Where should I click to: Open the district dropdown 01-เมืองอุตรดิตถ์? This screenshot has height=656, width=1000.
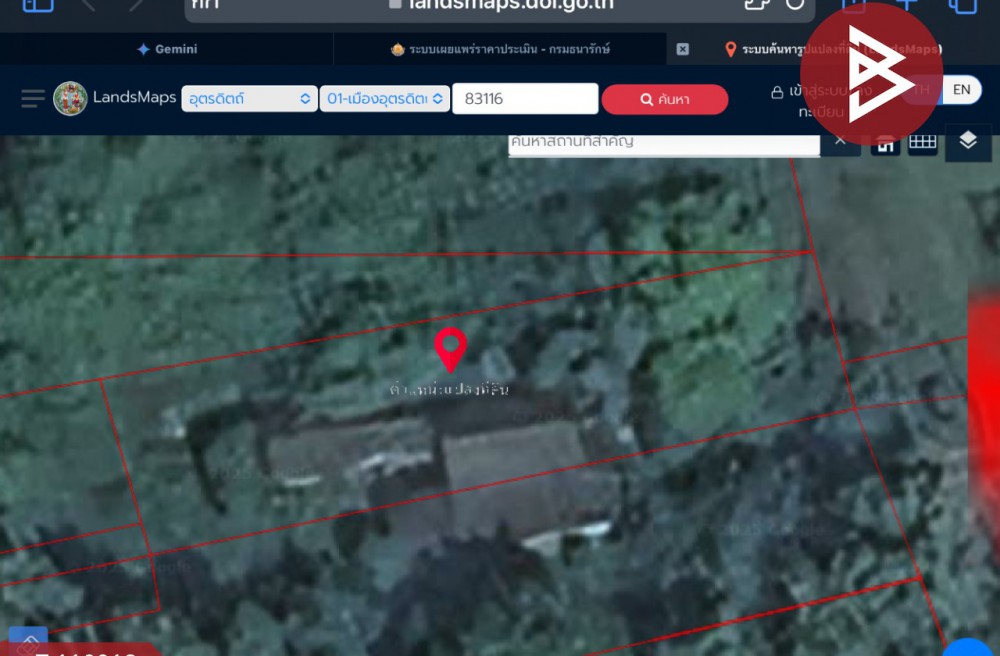[385, 99]
